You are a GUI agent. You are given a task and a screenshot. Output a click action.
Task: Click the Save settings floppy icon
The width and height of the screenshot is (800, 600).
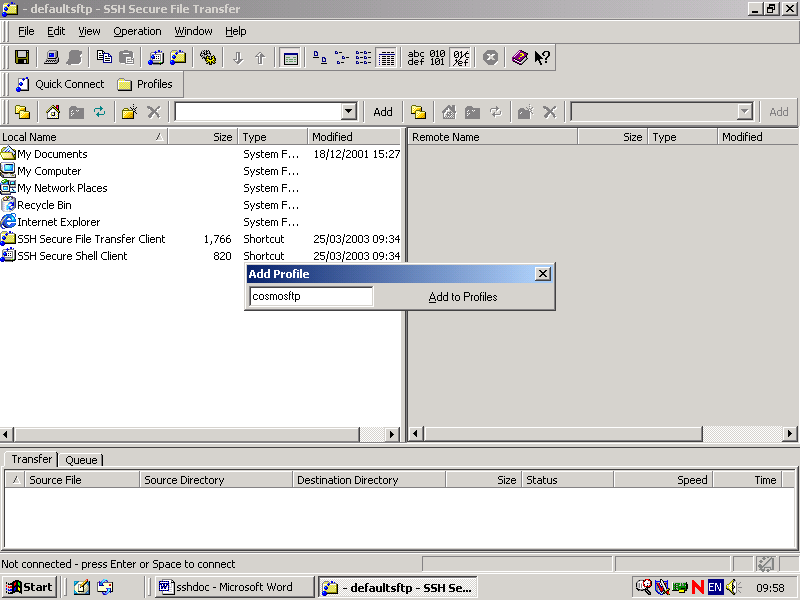tap(21, 58)
